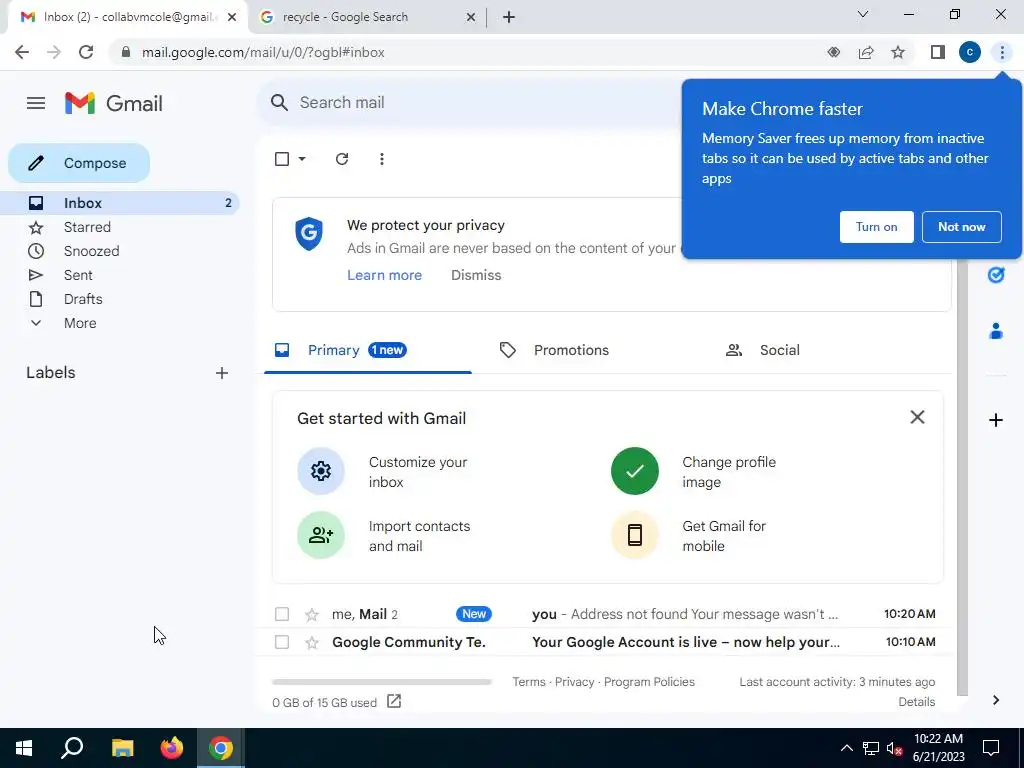Click Not now in Chrome popup
The image size is (1024, 768).
pyautogui.click(x=961, y=227)
